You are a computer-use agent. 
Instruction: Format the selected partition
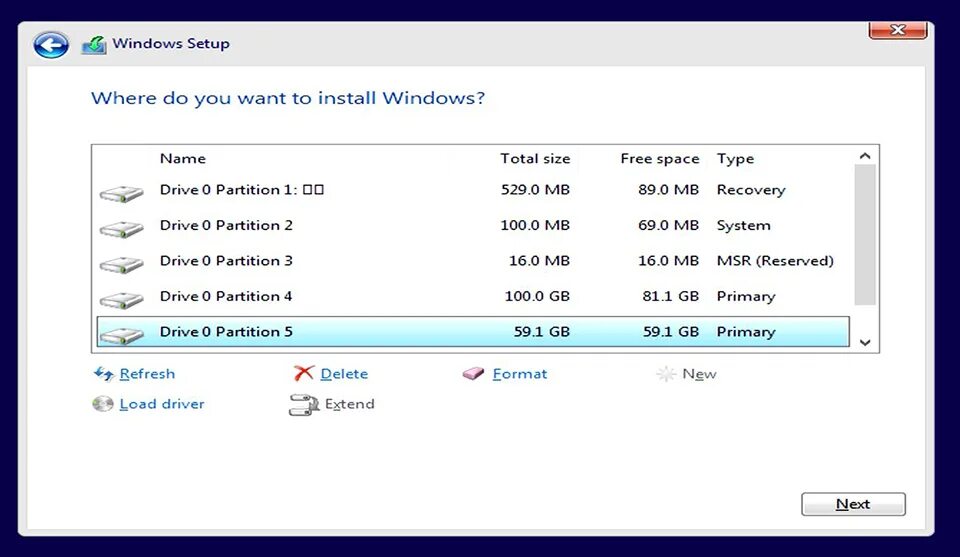pyautogui.click(x=520, y=373)
